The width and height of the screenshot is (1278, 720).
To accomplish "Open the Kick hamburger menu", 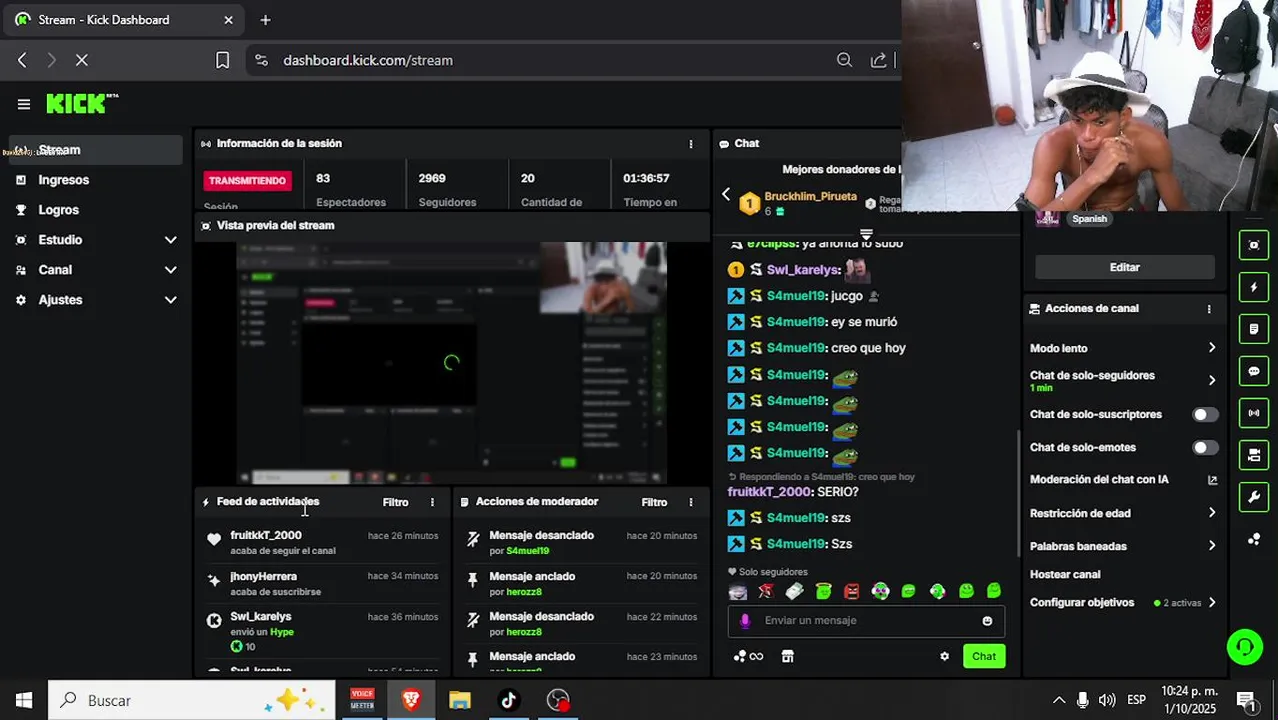I will point(24,104).
